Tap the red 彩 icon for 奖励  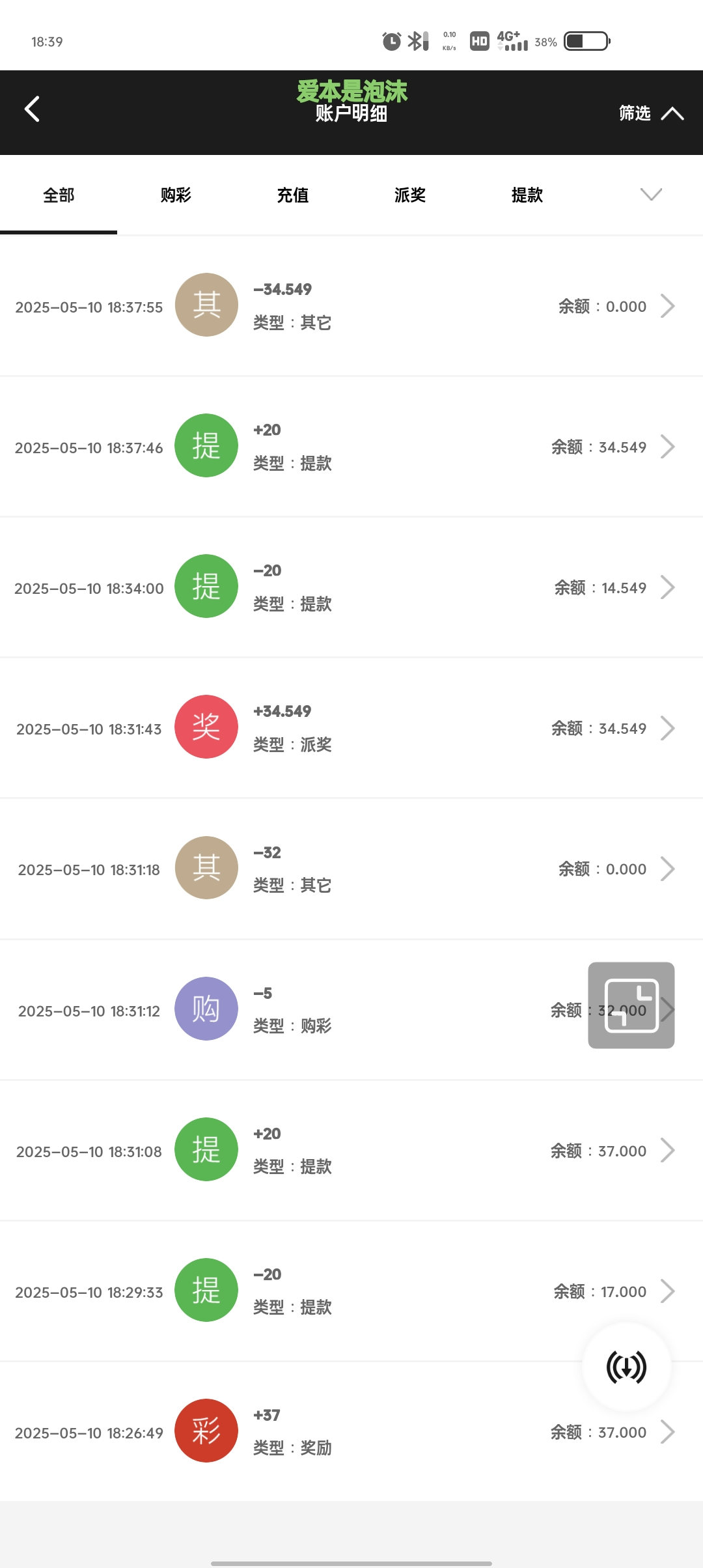206,1431
